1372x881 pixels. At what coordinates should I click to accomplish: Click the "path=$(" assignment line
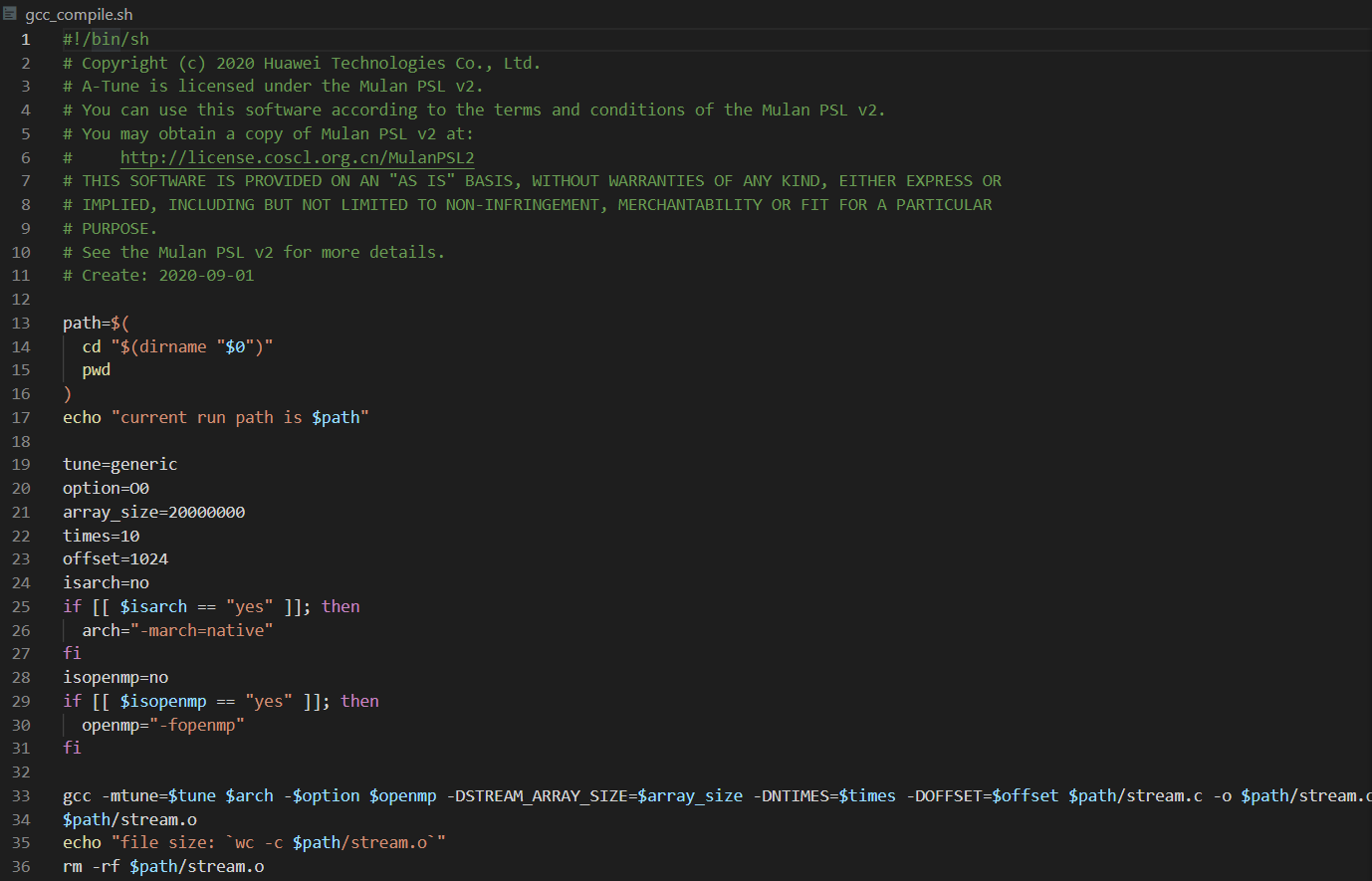[x=96, y=324]
